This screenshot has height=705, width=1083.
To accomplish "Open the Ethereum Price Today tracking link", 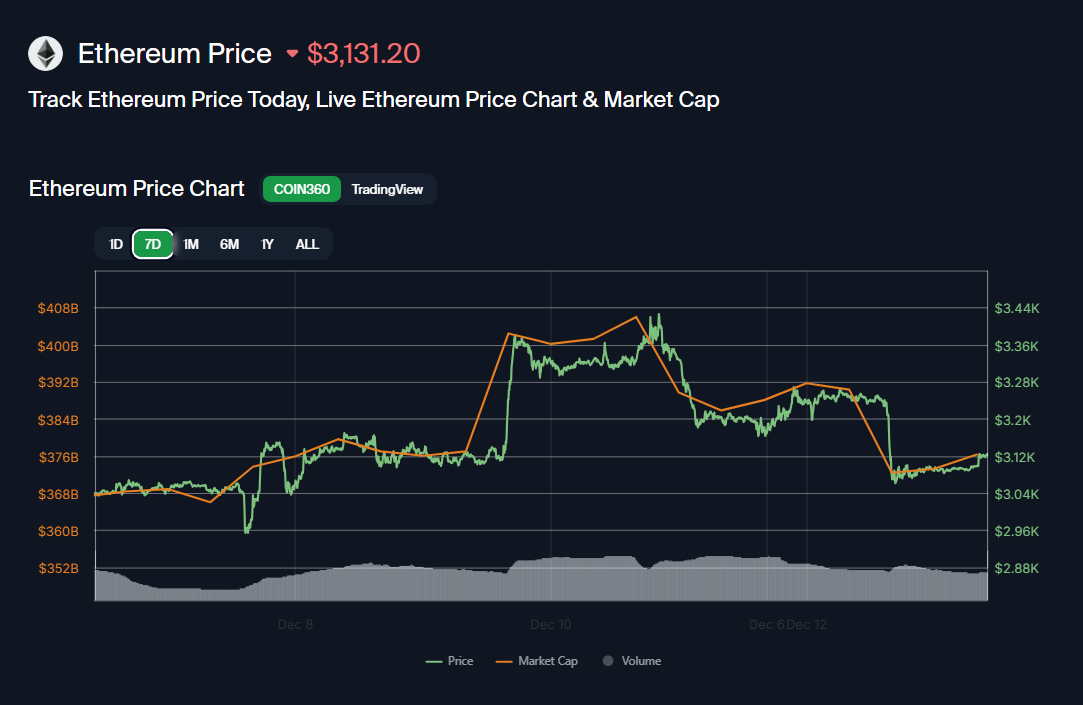I will (373, 99).
